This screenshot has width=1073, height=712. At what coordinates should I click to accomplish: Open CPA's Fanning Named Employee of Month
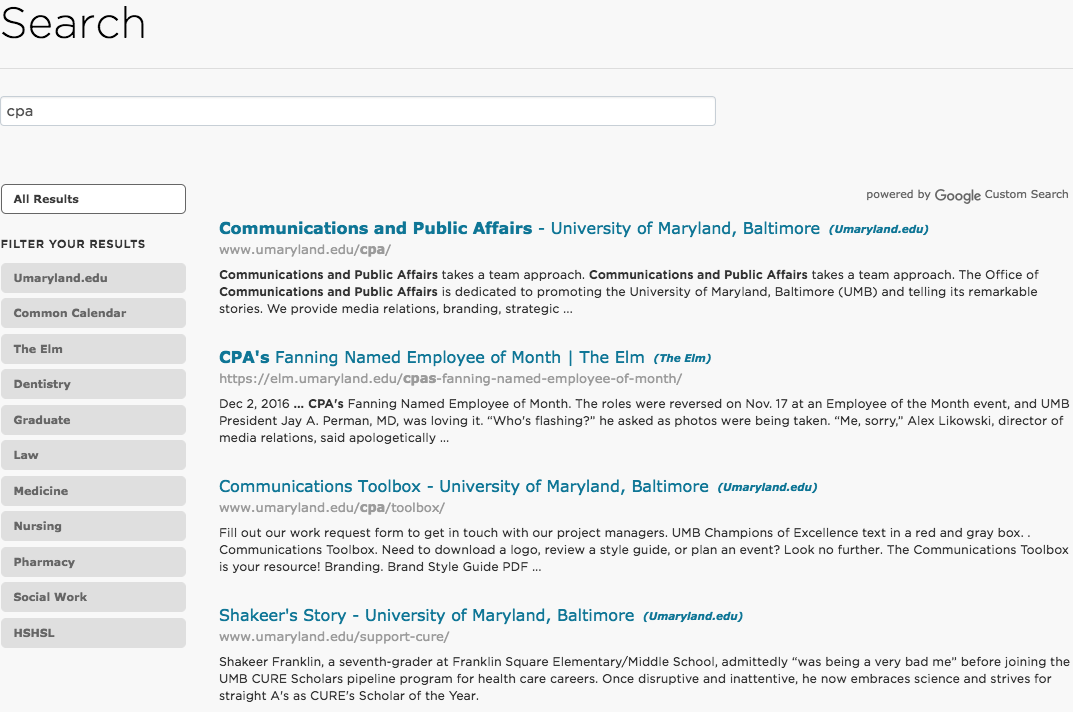click(x=431, y=358)
